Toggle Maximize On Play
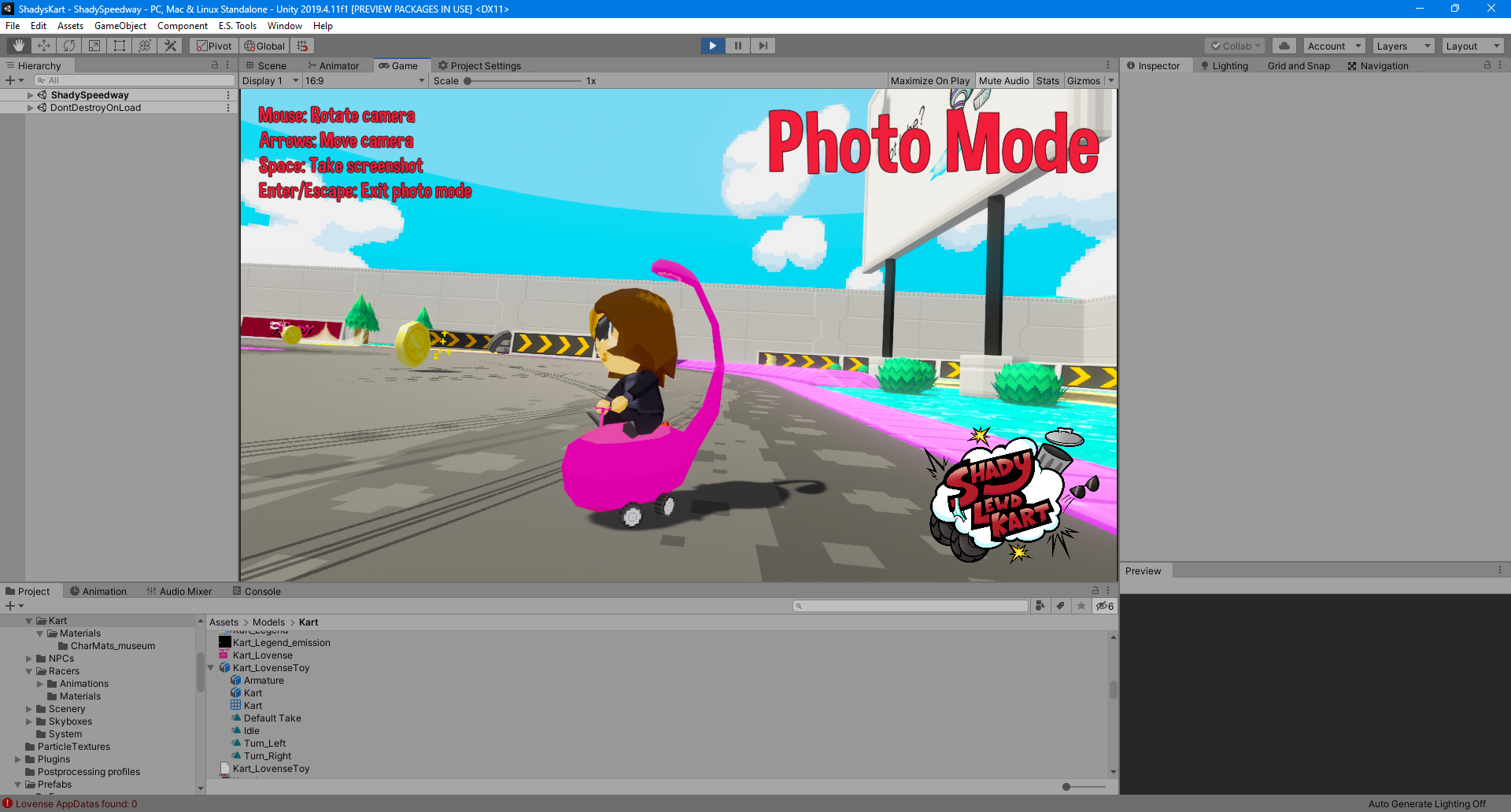1511x812 pixels. [x=930, y=80]
